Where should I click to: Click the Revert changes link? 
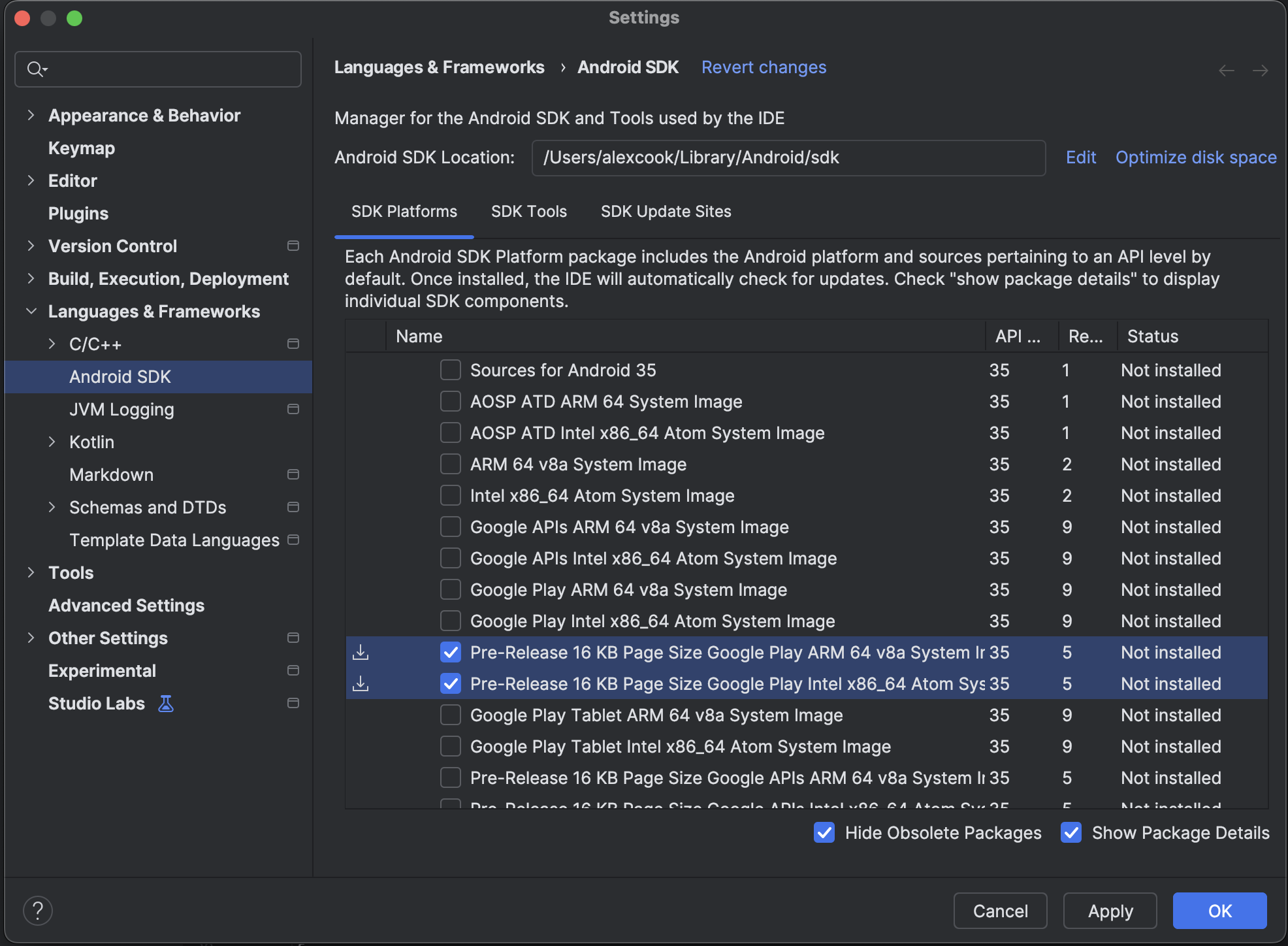(x=764, y=67)
